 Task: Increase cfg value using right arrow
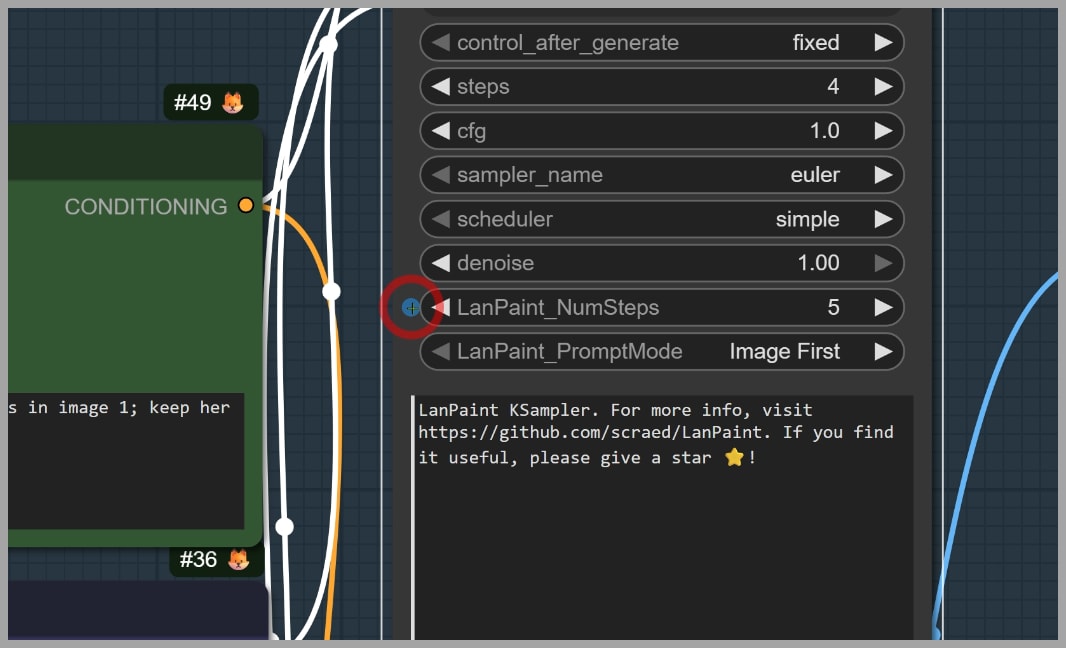[882, 131]
